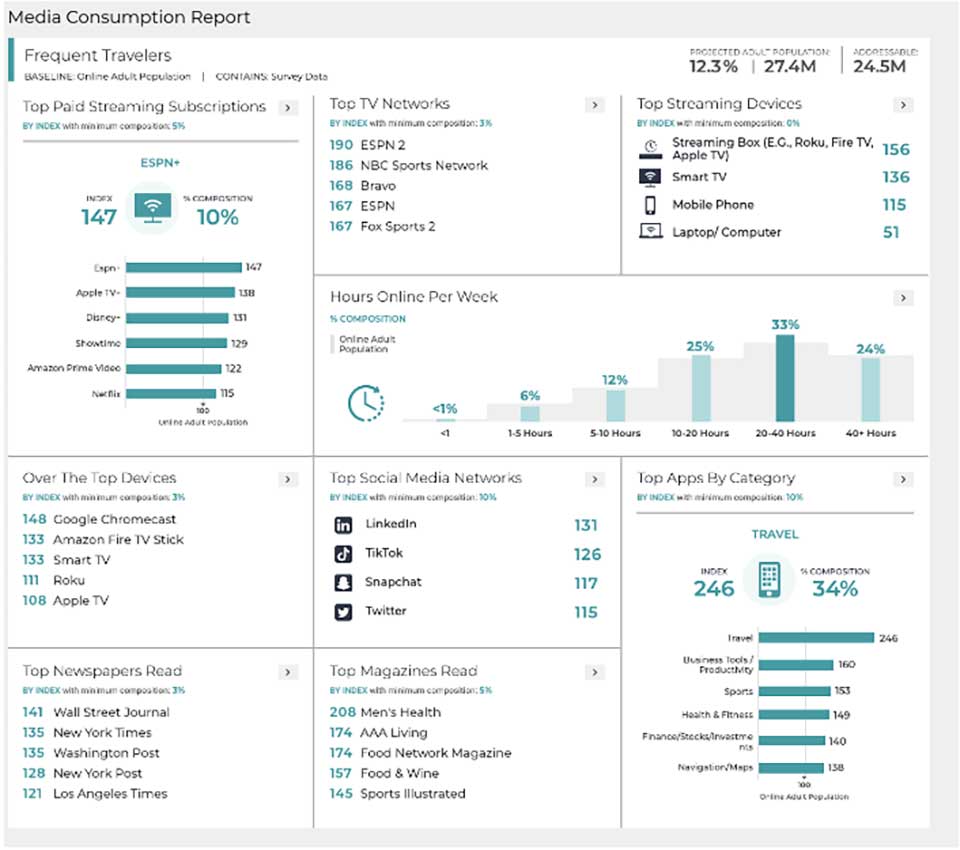Open the Top Magazines Read panel arrow
This screenshot has width=960, height=850.
tap(594, 672)
